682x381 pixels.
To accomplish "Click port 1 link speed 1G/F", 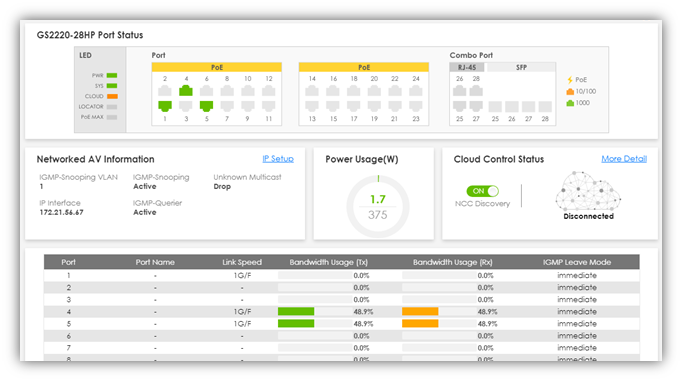I will (x=242, y=275).
